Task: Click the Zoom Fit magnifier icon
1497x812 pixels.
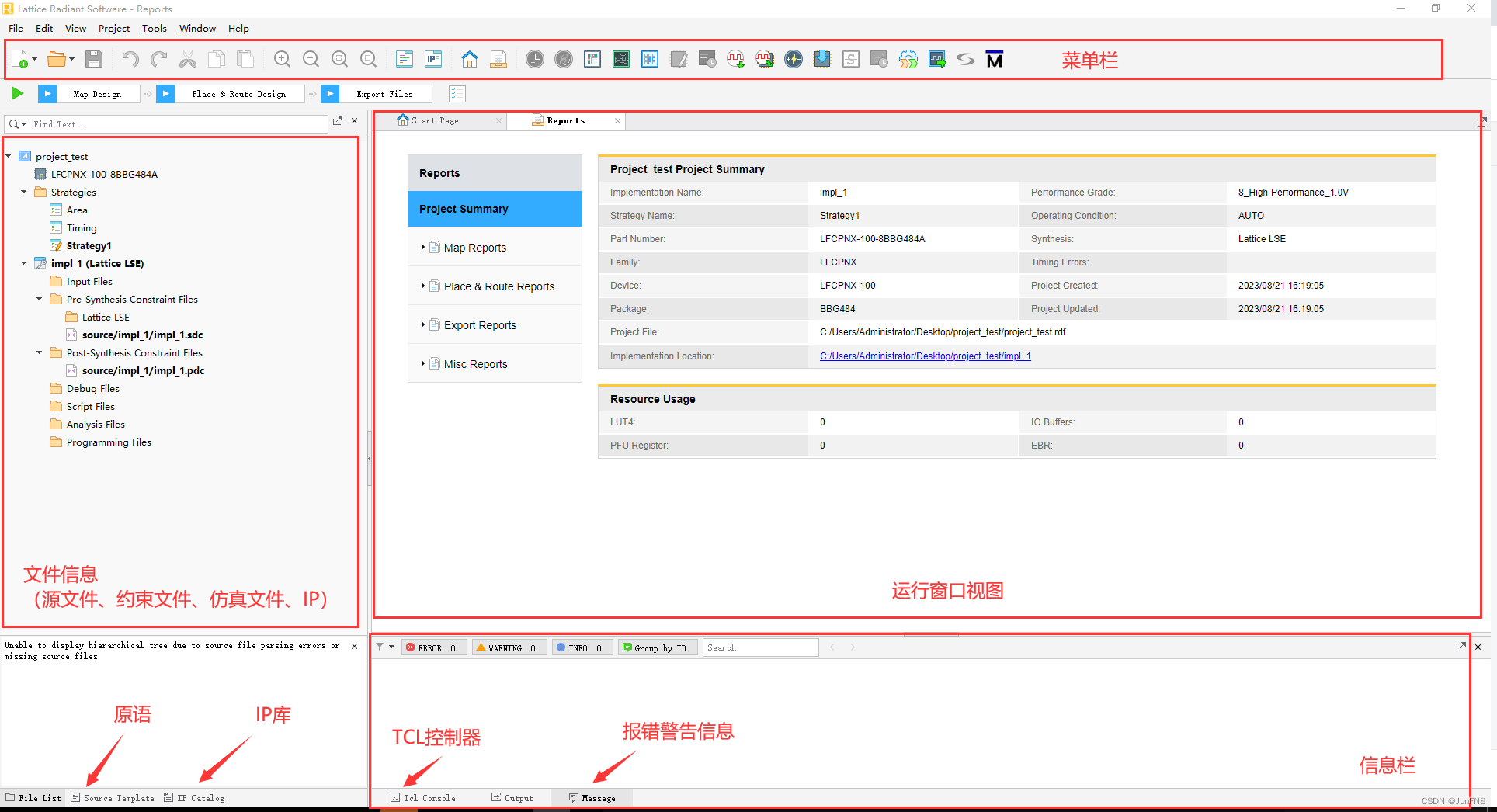Action: tap(340, 59)
